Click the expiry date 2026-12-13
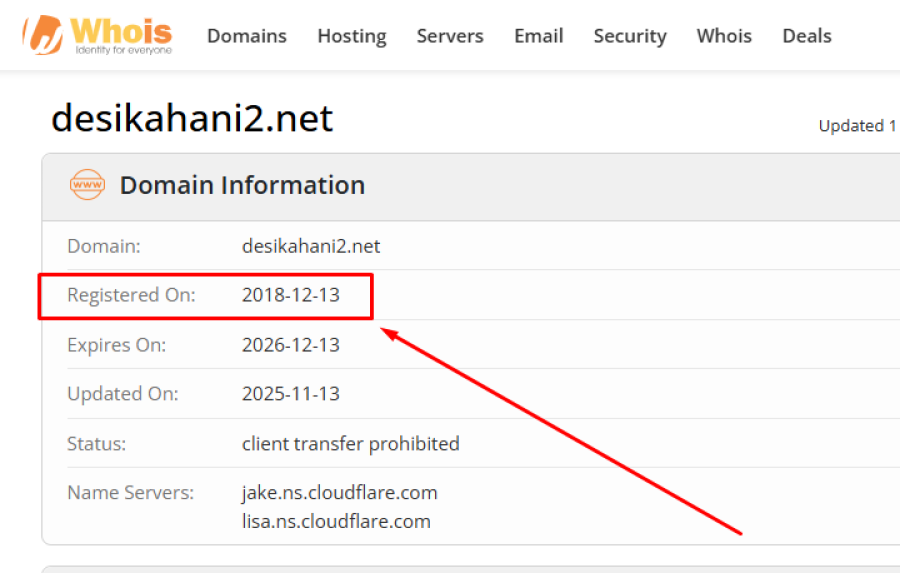900x573 pixels. coord(291,345)
